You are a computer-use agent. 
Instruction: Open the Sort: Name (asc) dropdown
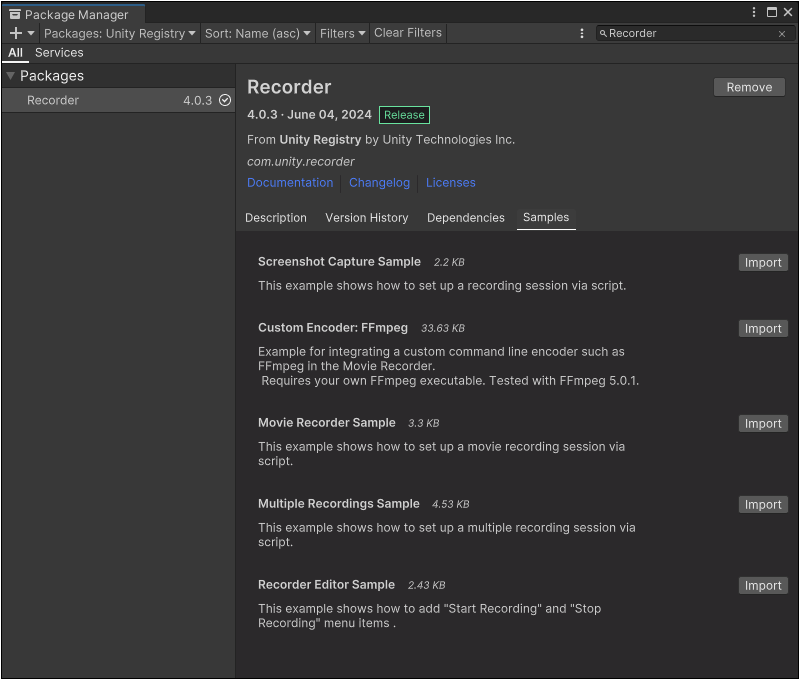(x=258, y=33)
